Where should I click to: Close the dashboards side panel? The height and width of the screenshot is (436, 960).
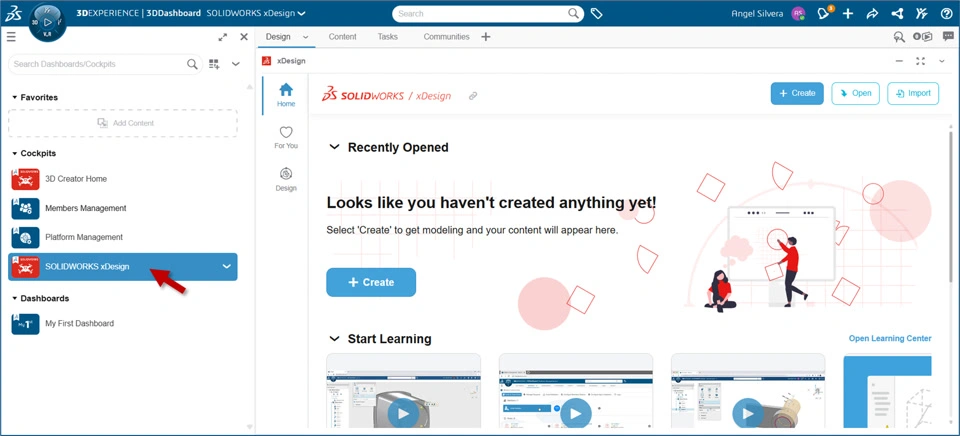coord(244,37)
